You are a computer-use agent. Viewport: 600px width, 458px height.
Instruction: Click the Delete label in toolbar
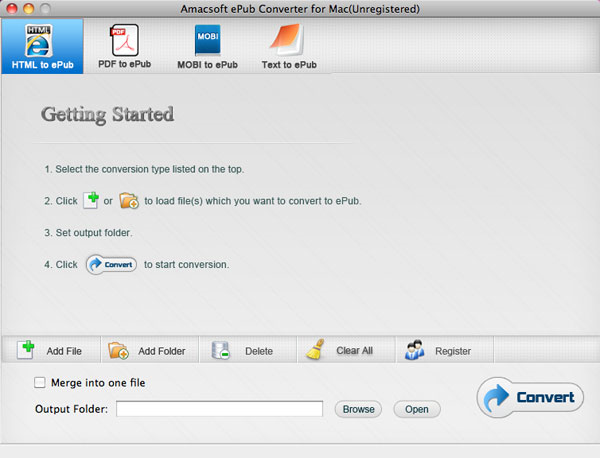(259, 351)
